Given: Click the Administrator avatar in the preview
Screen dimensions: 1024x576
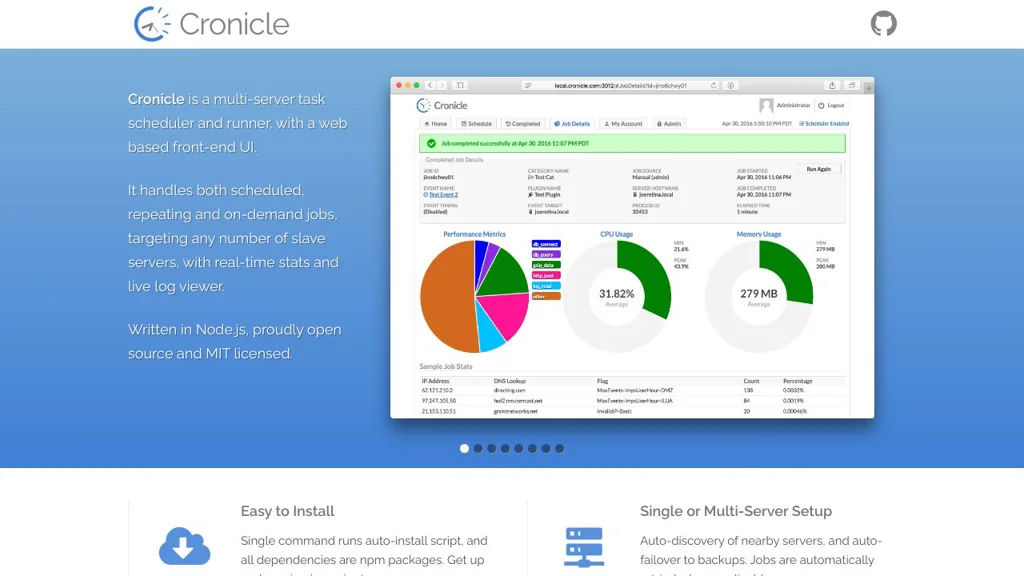Looking at the screenshot, I should [x=766, y=105].
